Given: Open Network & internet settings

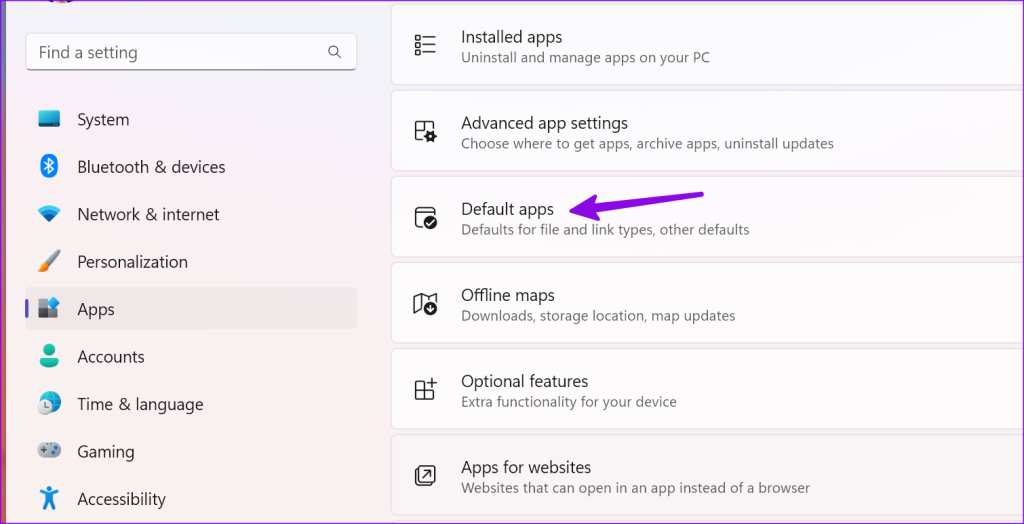Looking at the screenshot, I should coord(191,214).
